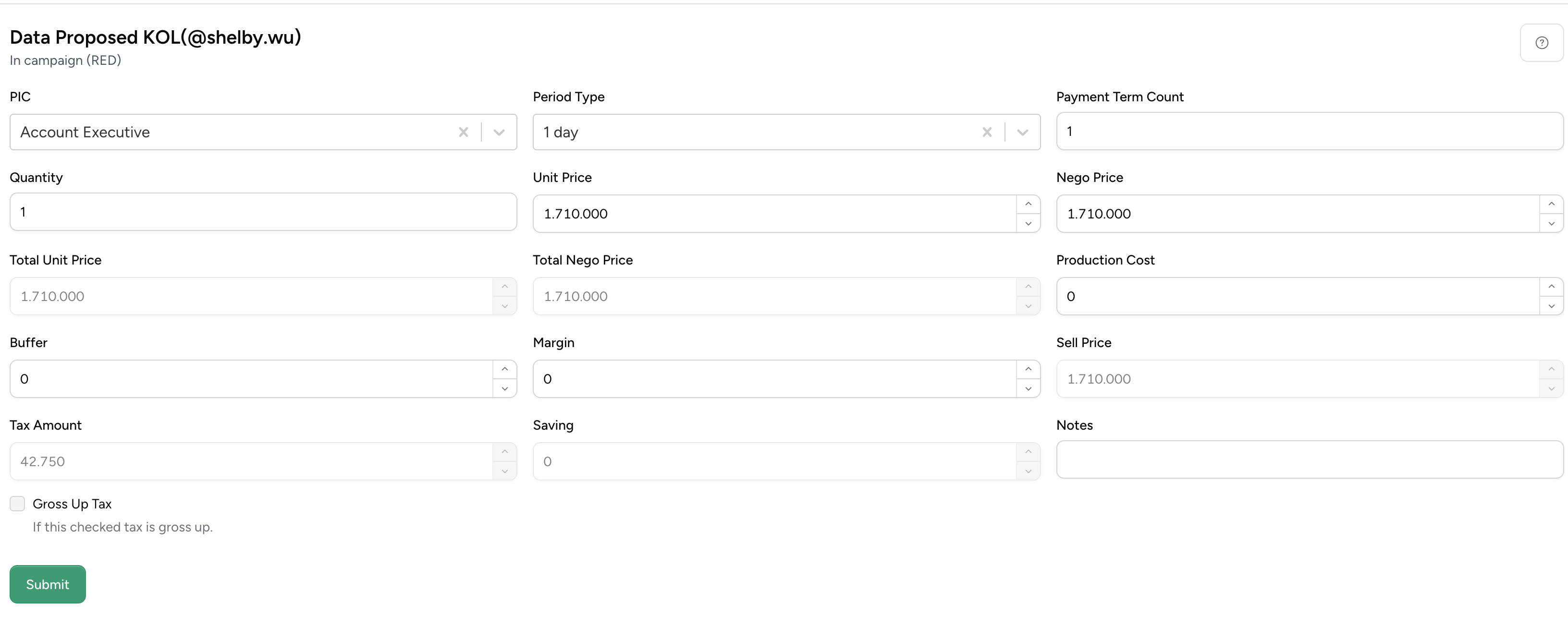Enable the Gross Up Tax checkbox
This screenshot has width=1568, height=627.
click(17, 504)
